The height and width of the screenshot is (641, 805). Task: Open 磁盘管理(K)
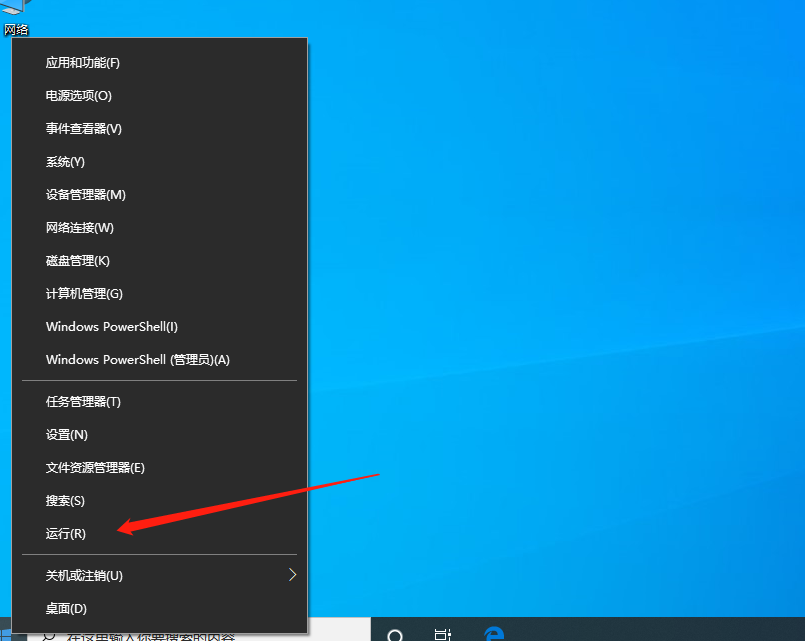click(78, 261)
